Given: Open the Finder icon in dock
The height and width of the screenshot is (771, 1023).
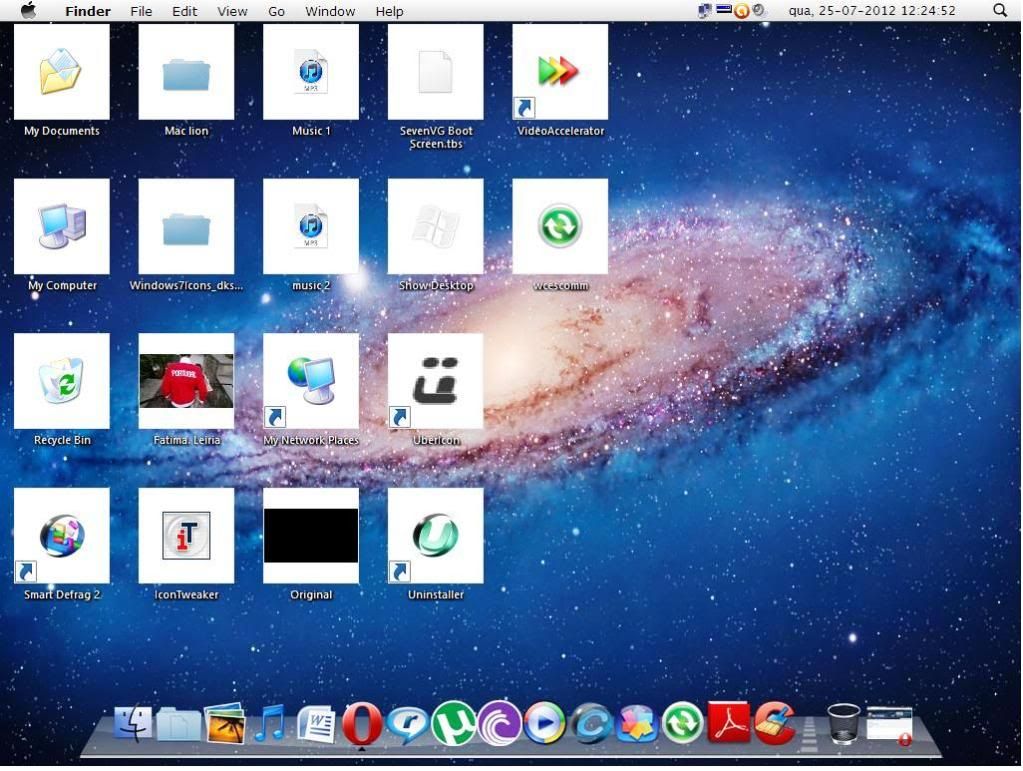Looking at the screenshot, I should pyautogui.click(x=133, y=724).
